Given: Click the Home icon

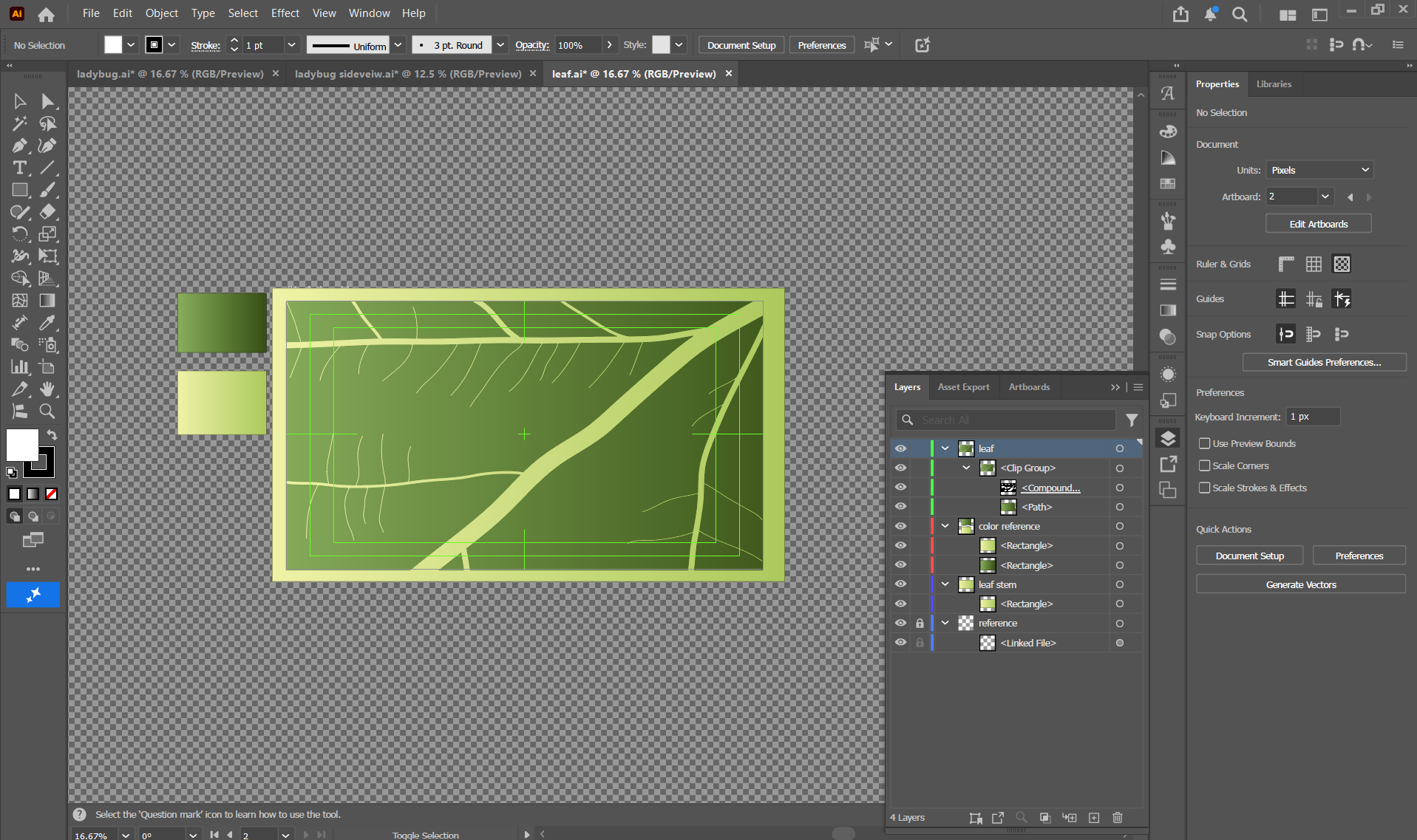Looking at the screenshot, I should [46, 14].
